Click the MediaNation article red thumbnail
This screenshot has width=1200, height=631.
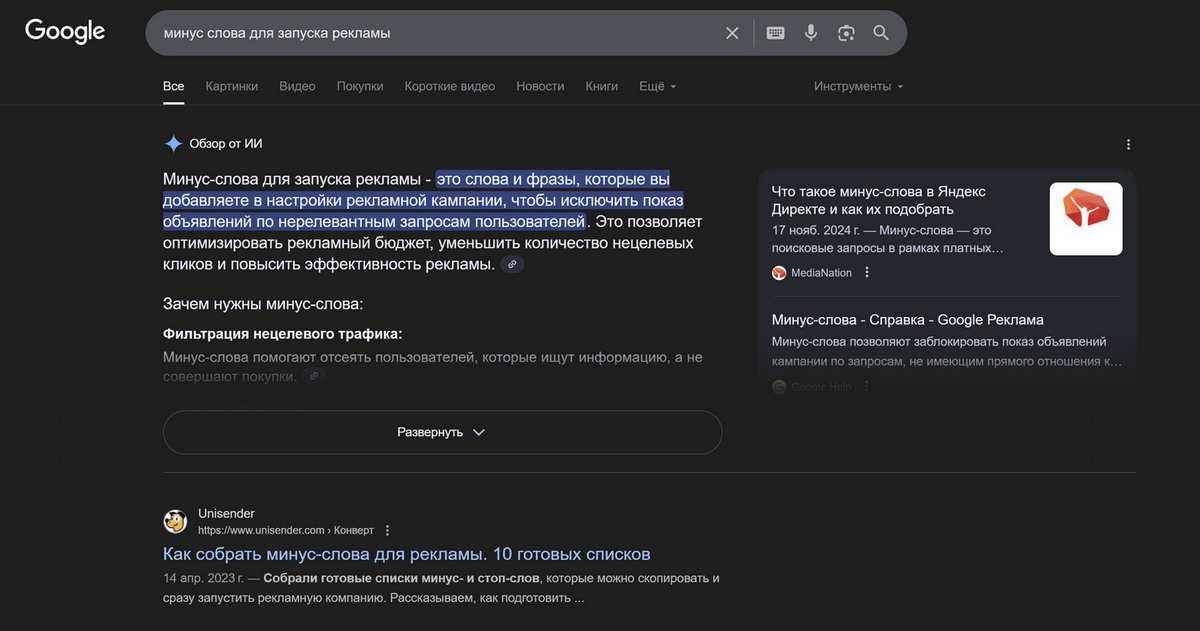1085,219
